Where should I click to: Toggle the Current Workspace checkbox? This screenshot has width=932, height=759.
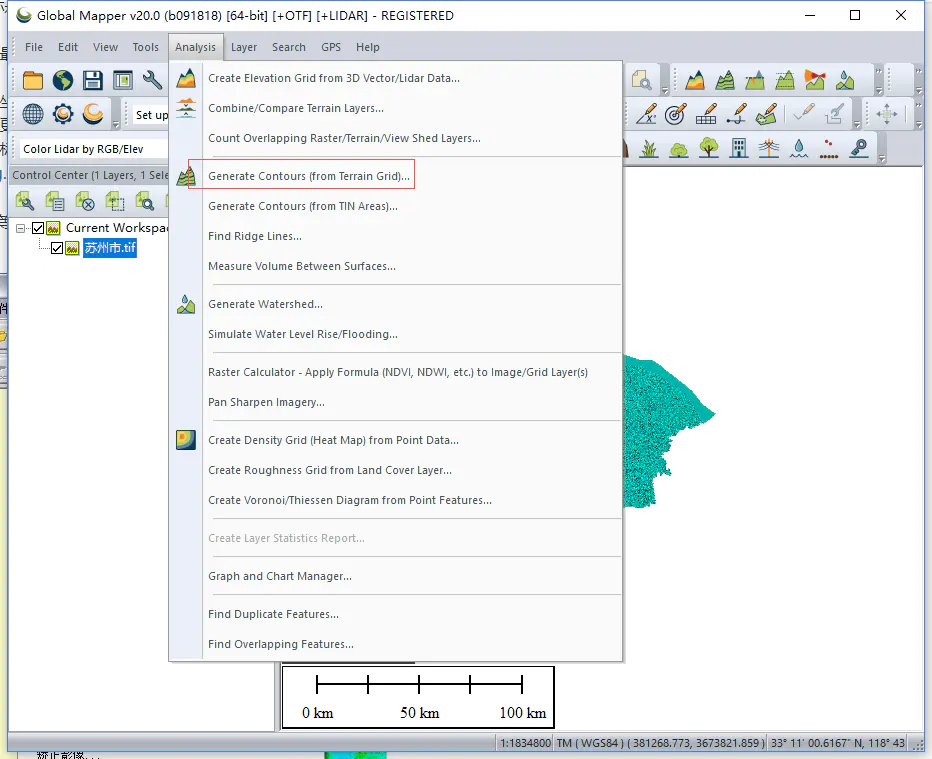38,228
